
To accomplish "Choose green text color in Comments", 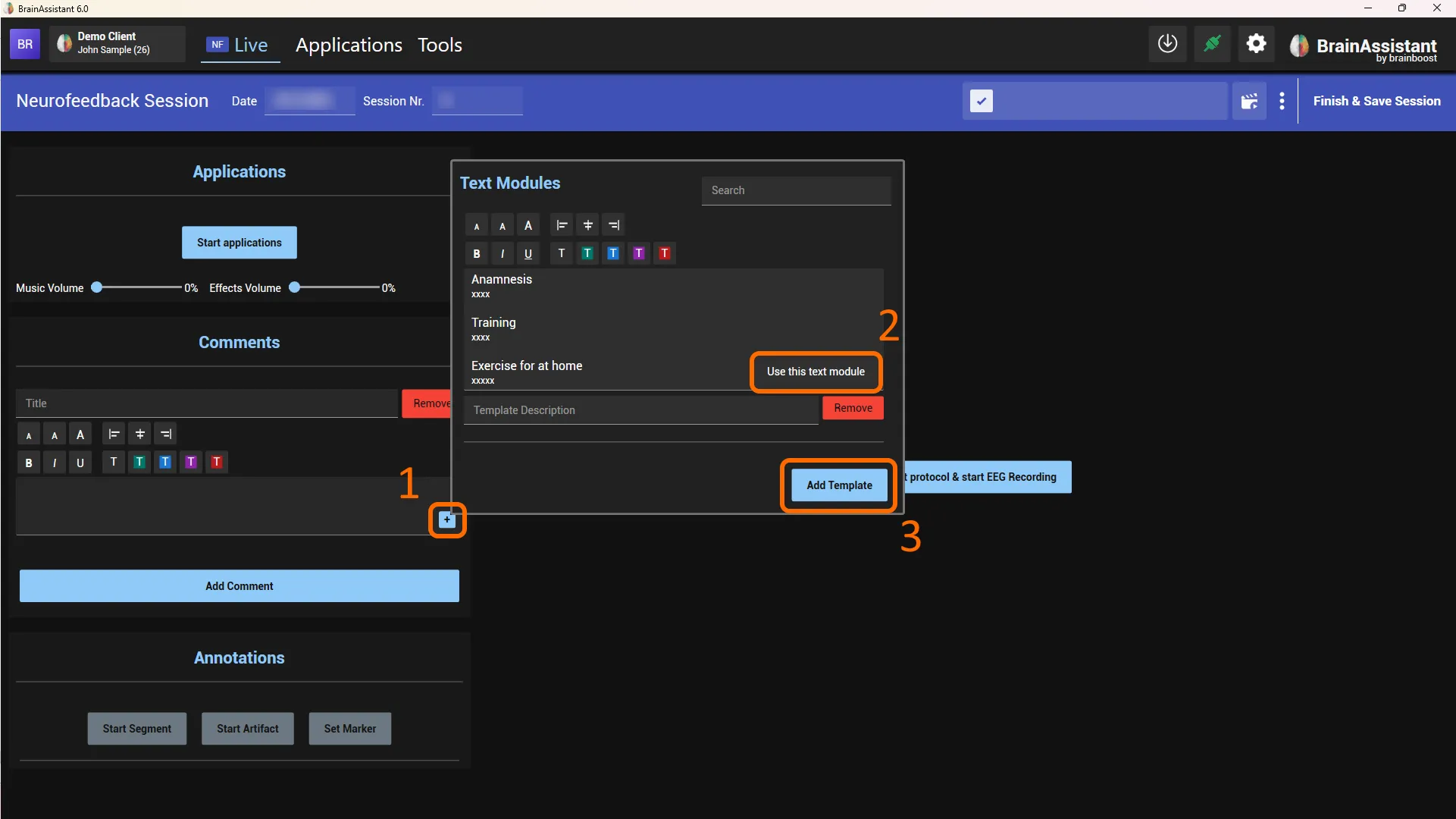I will (x=139, y=462).
